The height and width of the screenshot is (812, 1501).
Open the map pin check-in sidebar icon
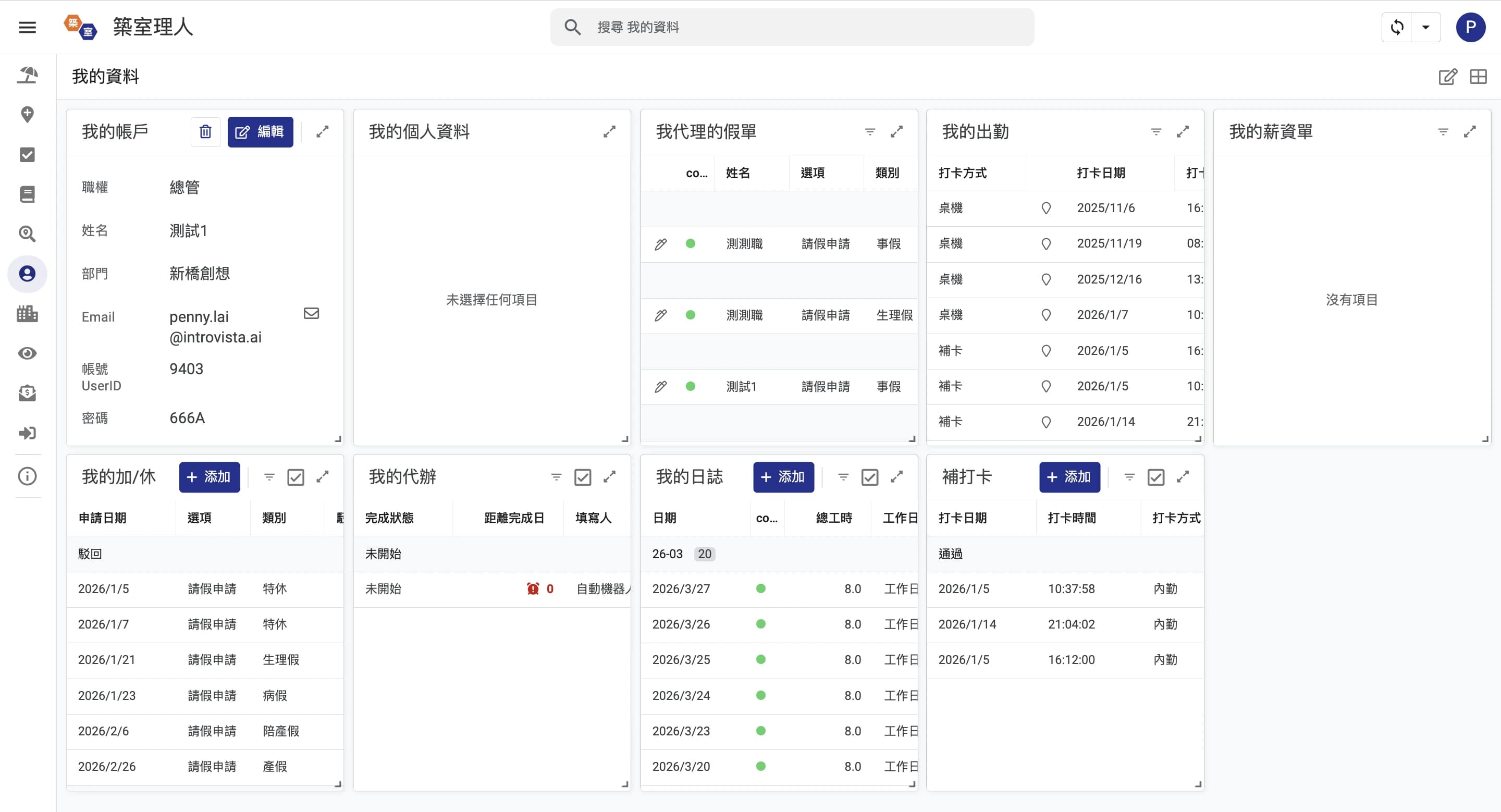[x=28, y=115]
